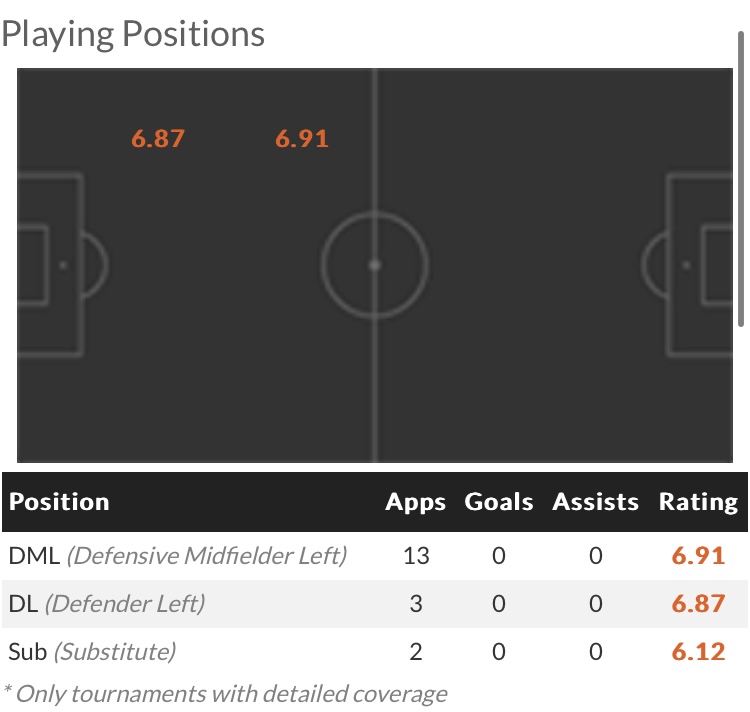Sort by the Apps column header

pos(415,502)
